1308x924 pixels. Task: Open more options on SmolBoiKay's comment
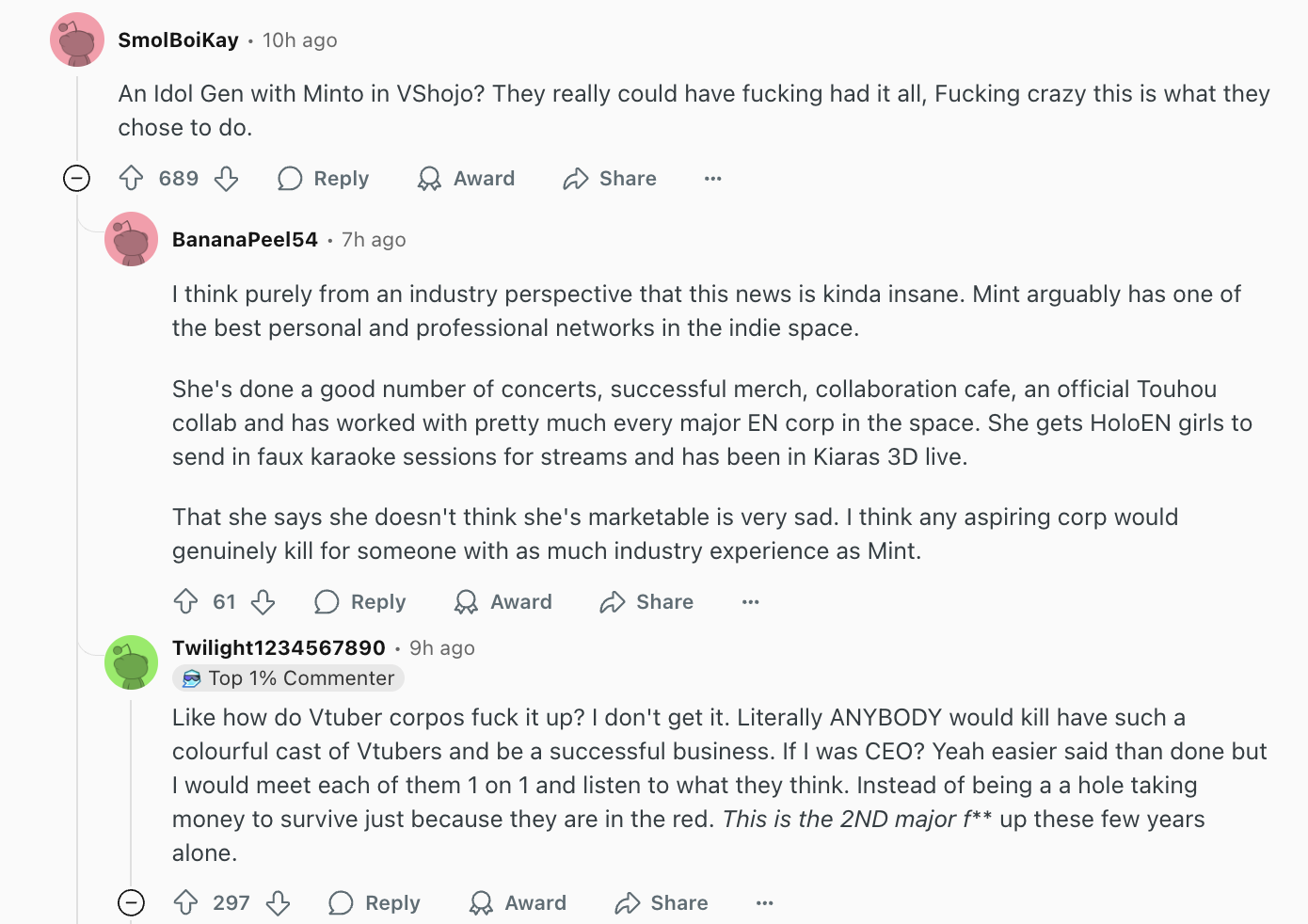(x=712, y=179)
